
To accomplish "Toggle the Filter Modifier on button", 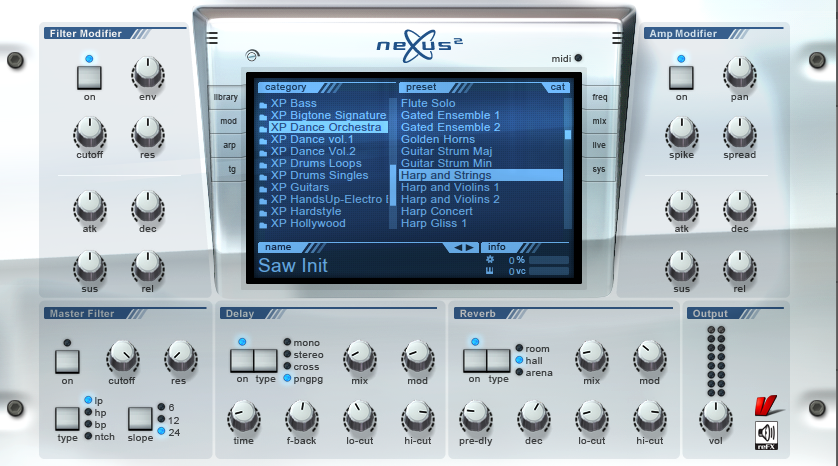I will (89, 77).
